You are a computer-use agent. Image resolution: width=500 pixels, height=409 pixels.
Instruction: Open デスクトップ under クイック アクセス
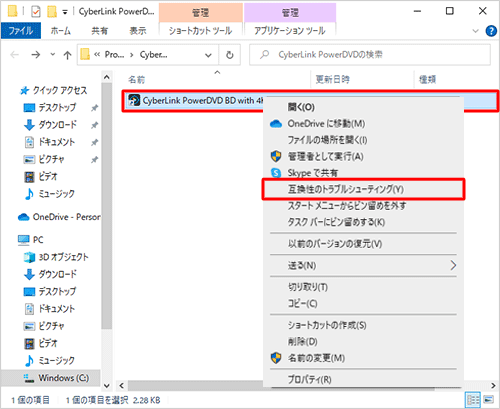coord(50,107)
